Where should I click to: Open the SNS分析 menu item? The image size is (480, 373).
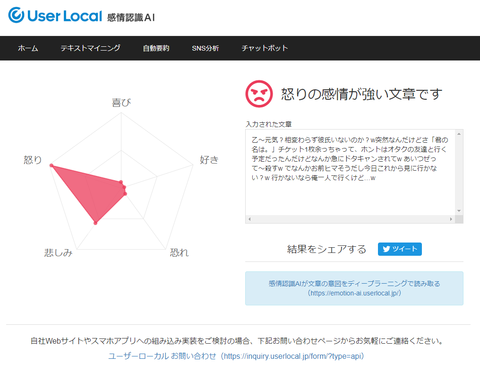205,48
